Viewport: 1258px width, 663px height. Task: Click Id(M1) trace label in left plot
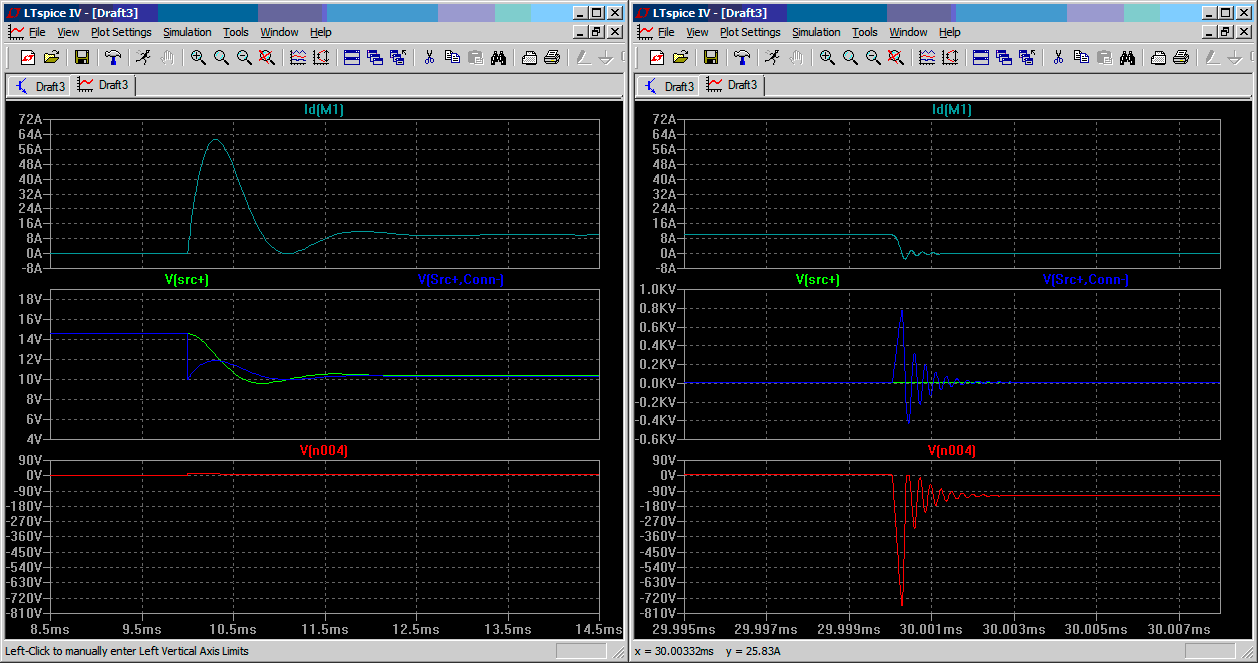point(324,109)
